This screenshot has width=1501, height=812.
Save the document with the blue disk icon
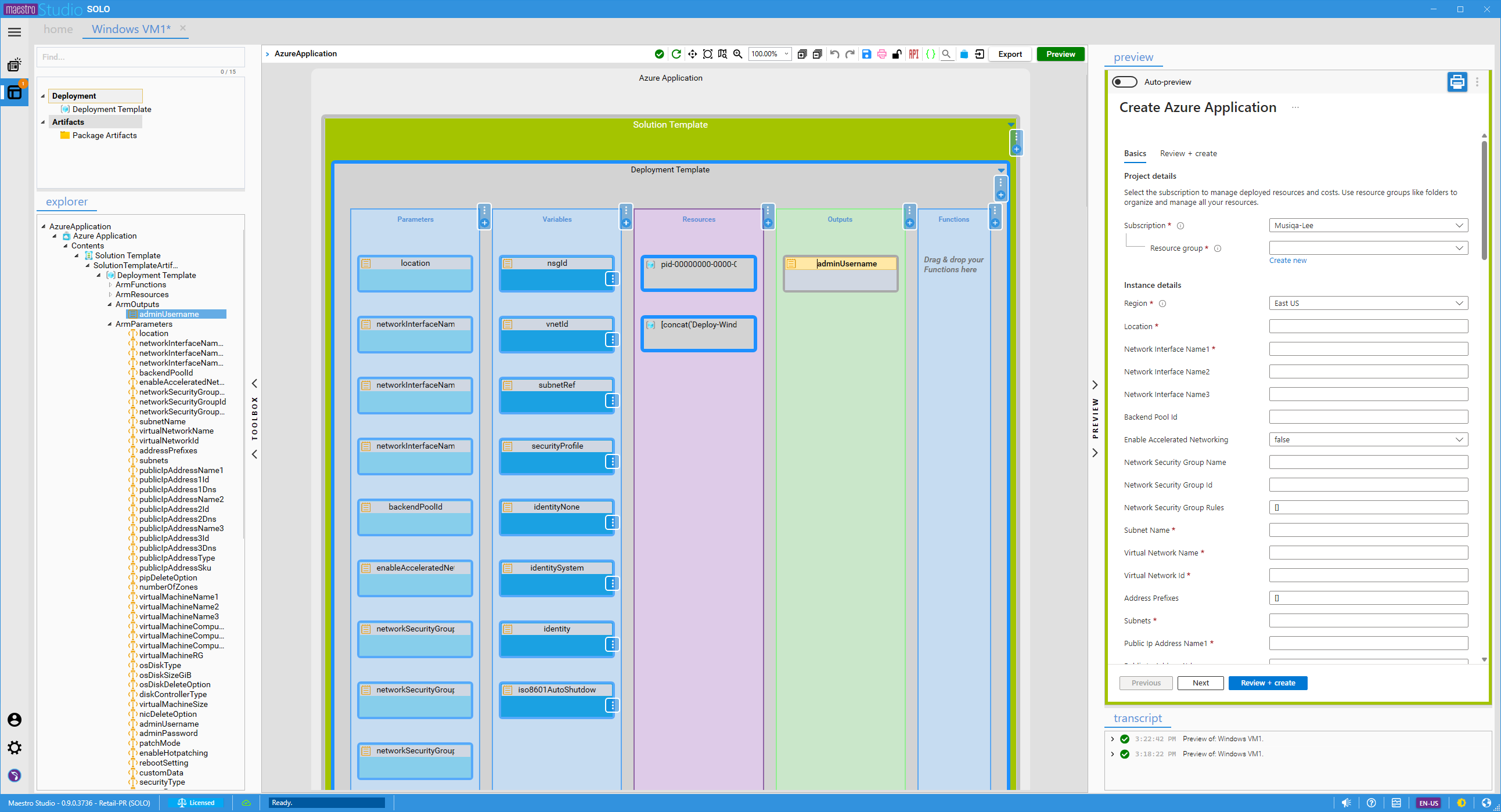tap(866, 54)
